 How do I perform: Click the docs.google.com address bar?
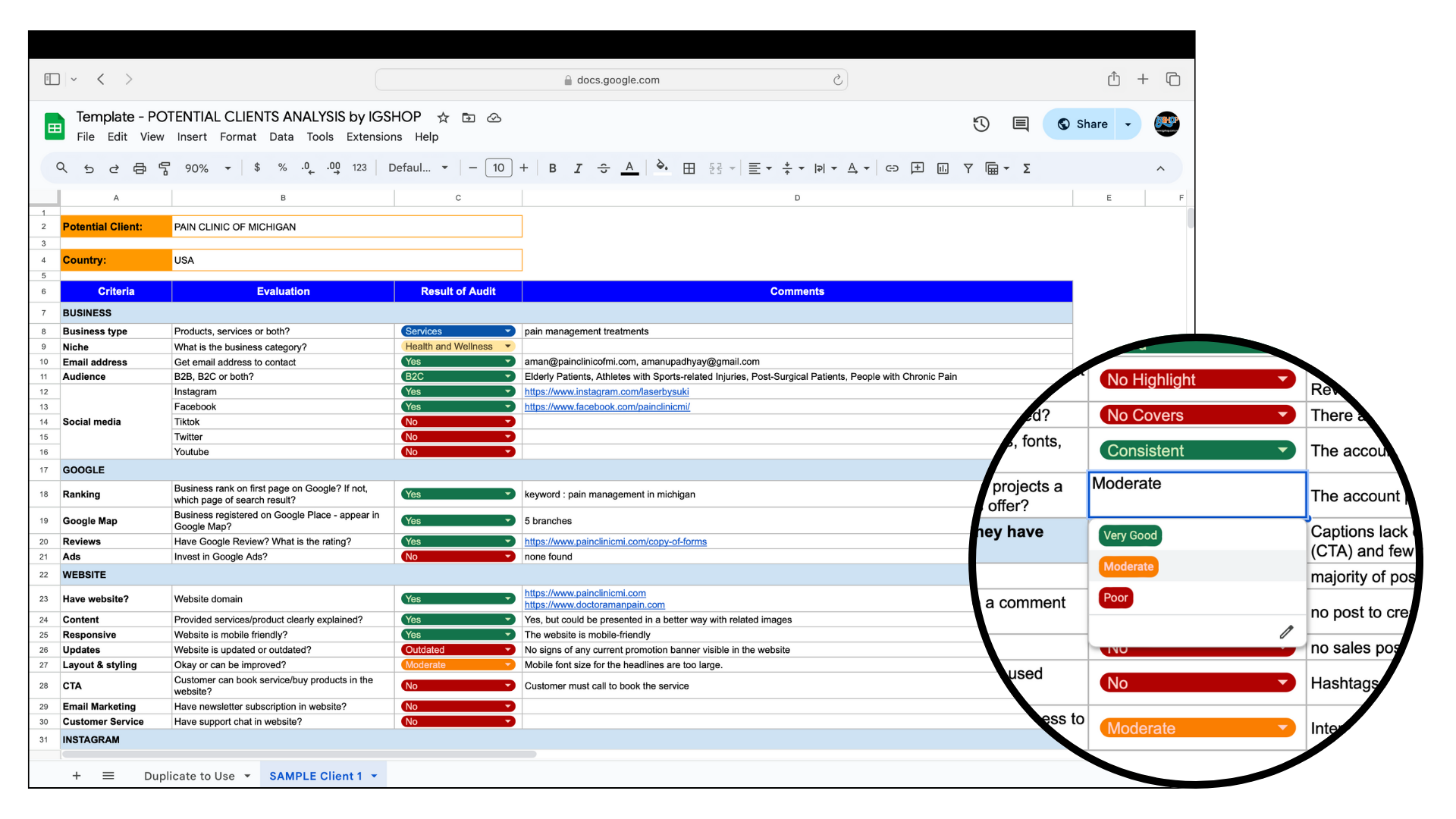coord(611,80)
